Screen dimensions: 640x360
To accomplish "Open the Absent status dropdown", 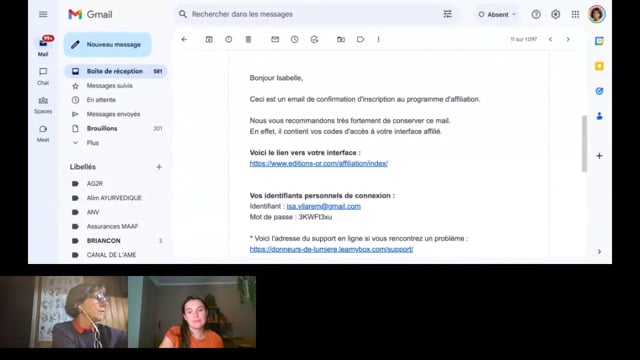I will coord(497,14).
